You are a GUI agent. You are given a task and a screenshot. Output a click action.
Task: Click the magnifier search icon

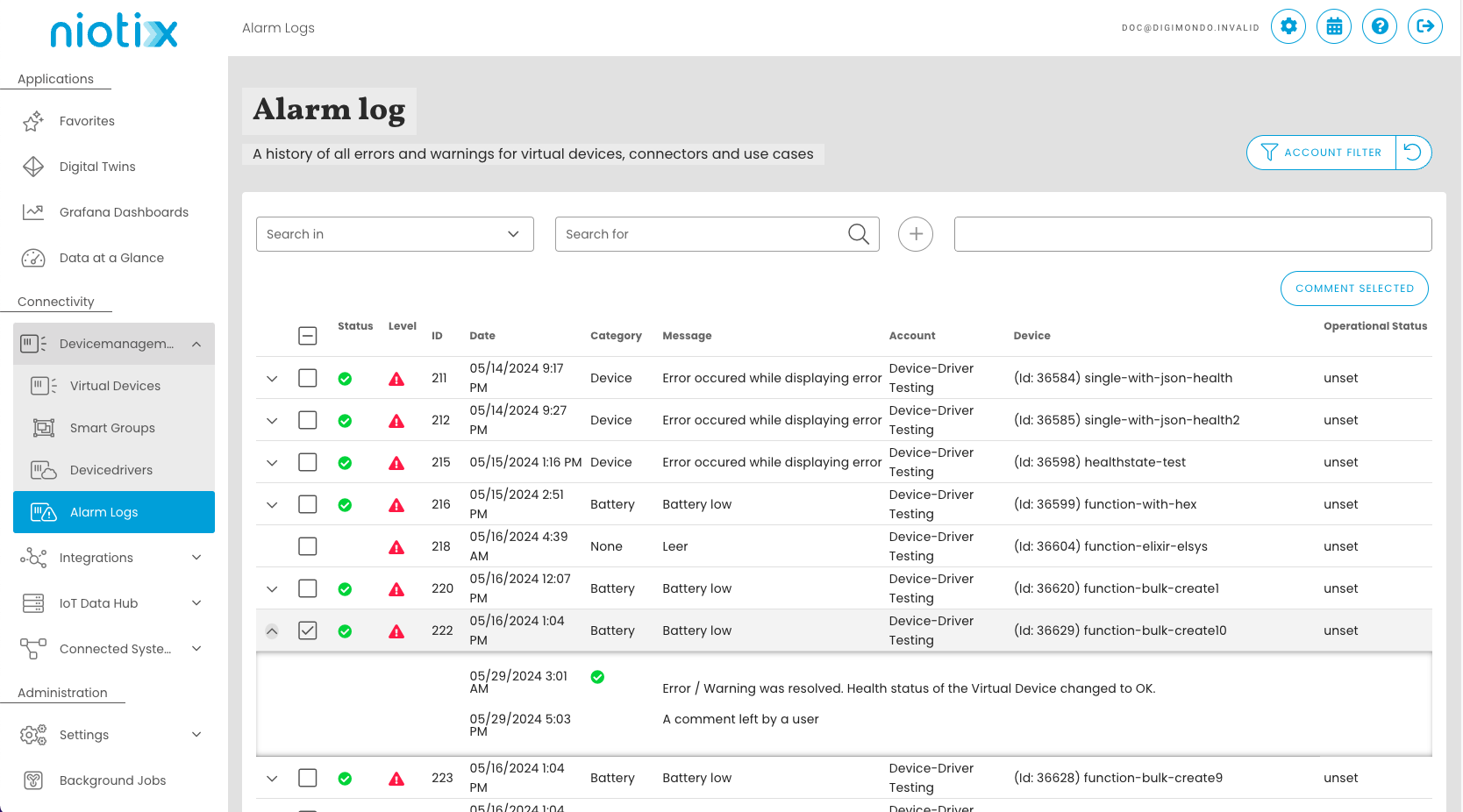858,234
